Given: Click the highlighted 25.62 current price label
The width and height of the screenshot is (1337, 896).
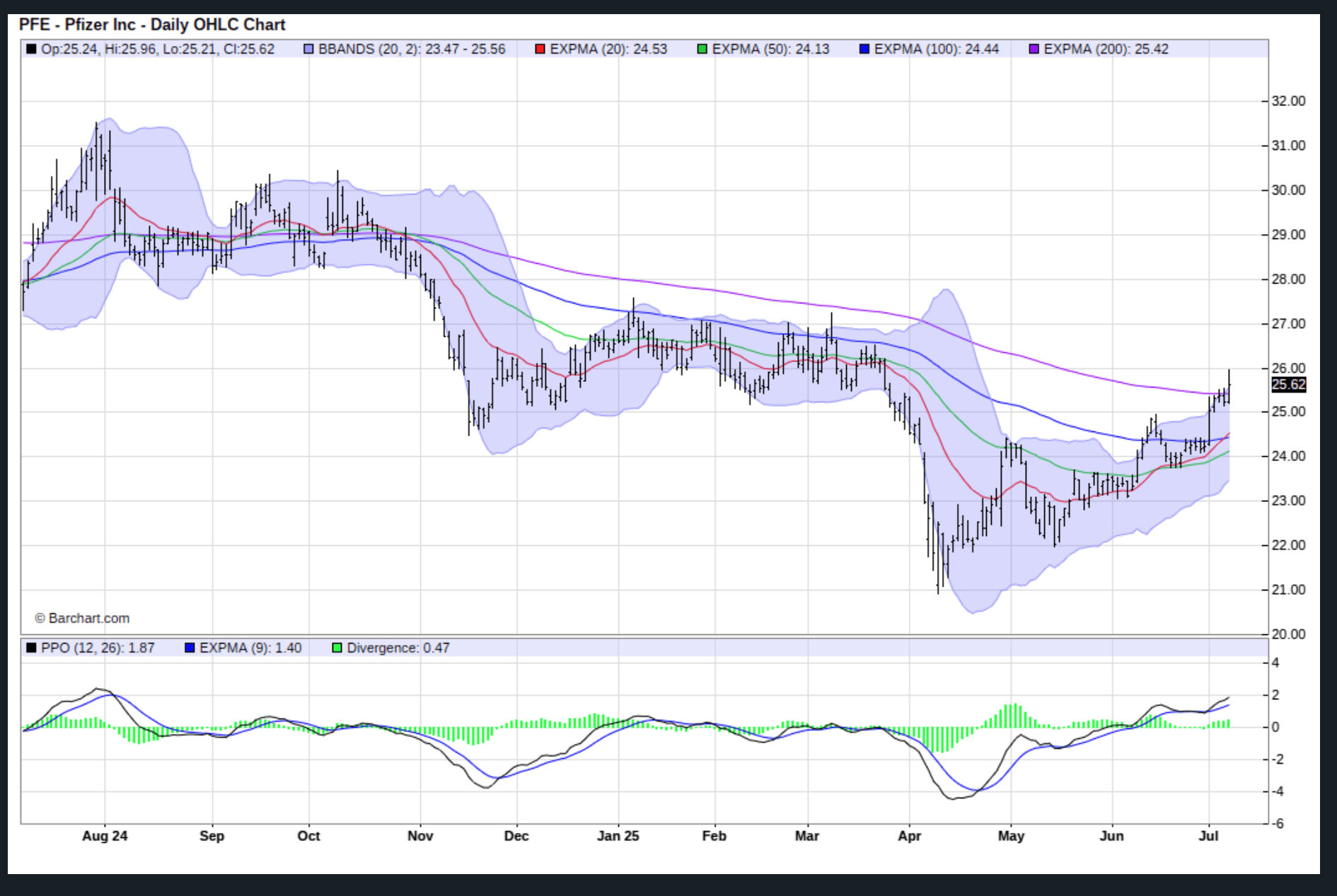Looking at the screenshot, I should click(x=1288, y=385).
